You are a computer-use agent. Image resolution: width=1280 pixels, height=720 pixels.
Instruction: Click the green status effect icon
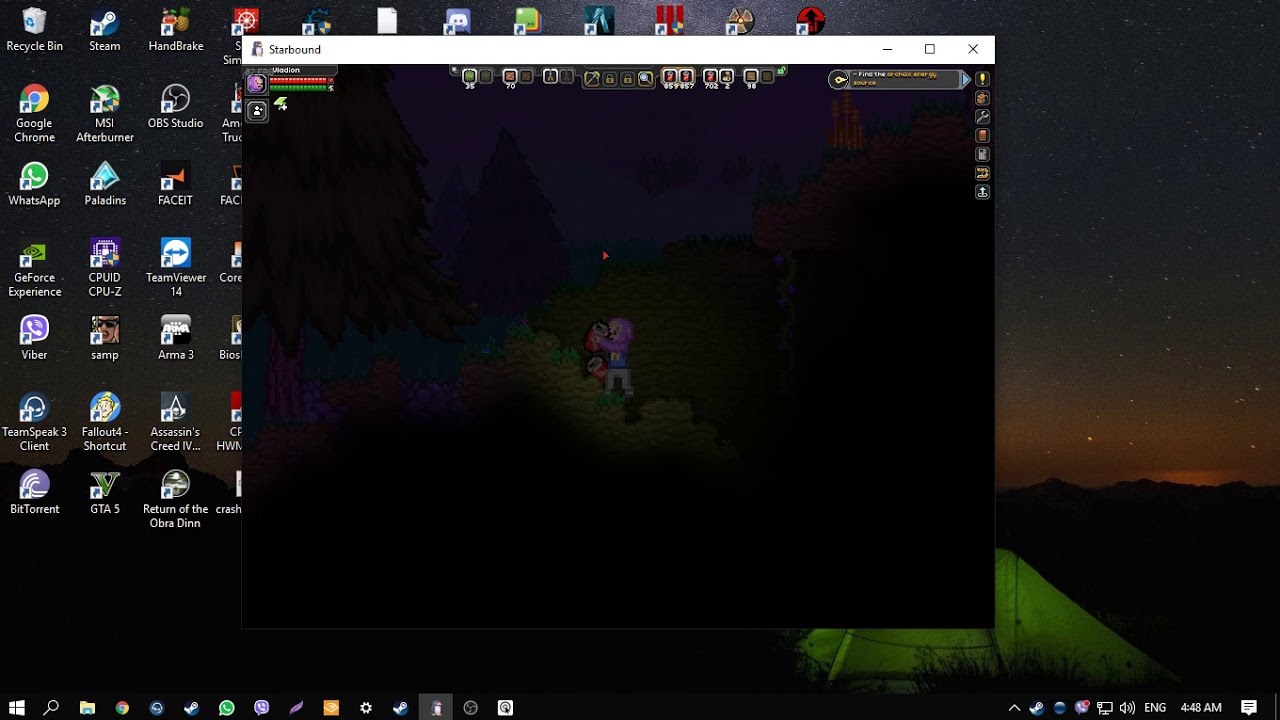pos(281,103)
